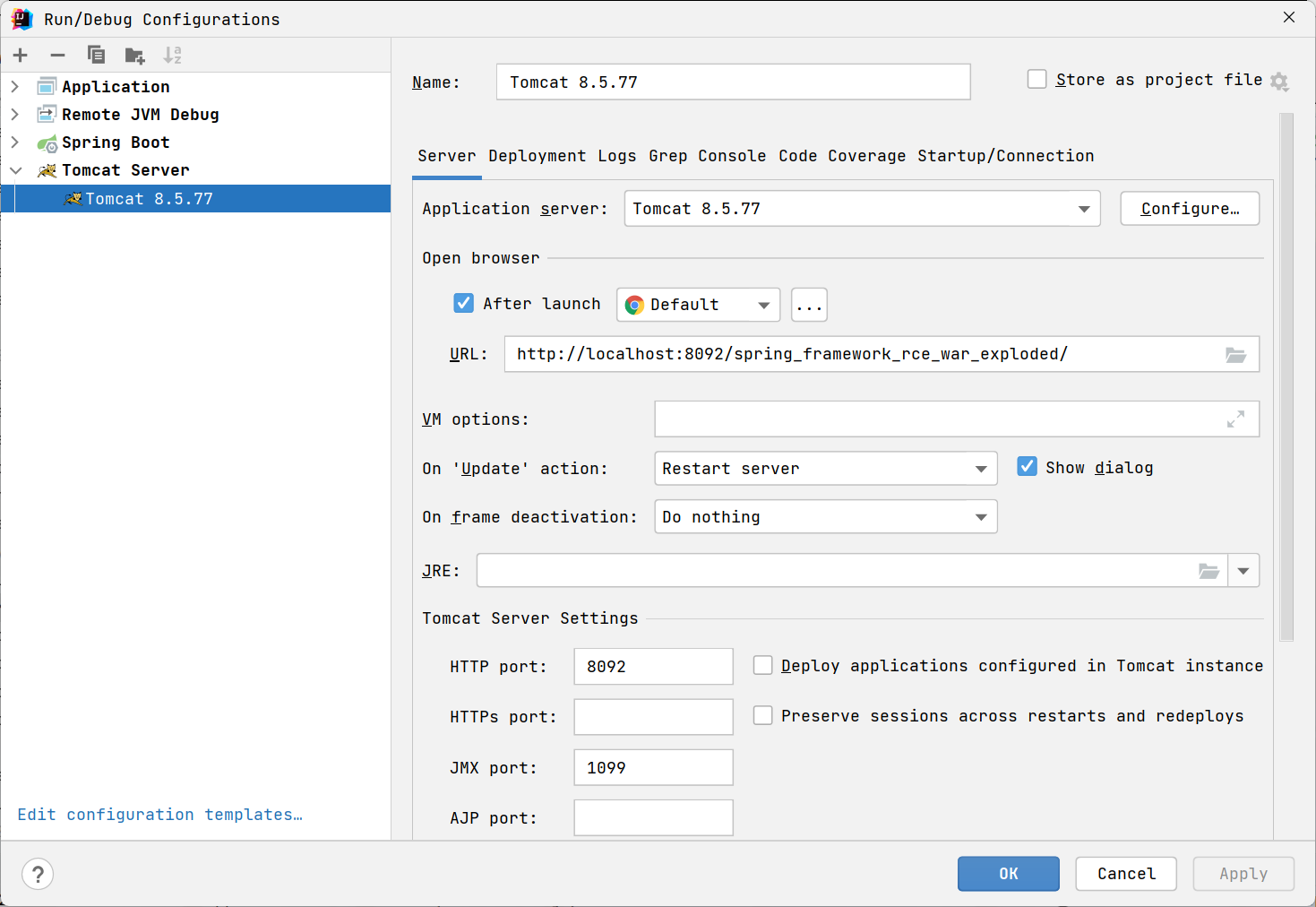The width and height of the screenshot is (1316, 907).
Task: Open Edit configuration templates link
Action: pyautogui.click(x=160, y=815)
